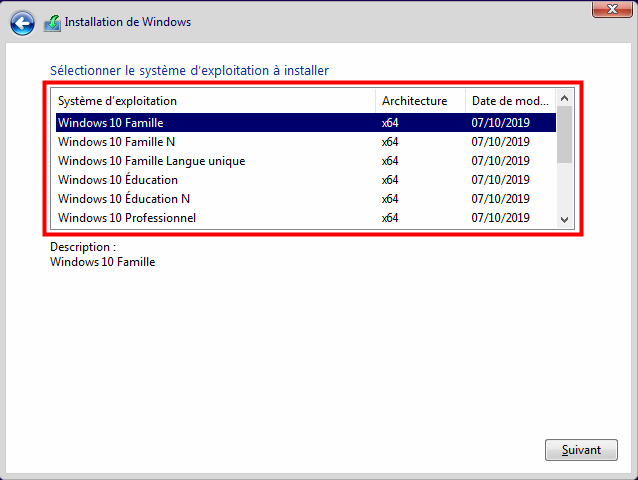Click the scrollbar down arrow
Image resolution: width=638 pixels, height=480 pixels.
[x=564, y=219]
